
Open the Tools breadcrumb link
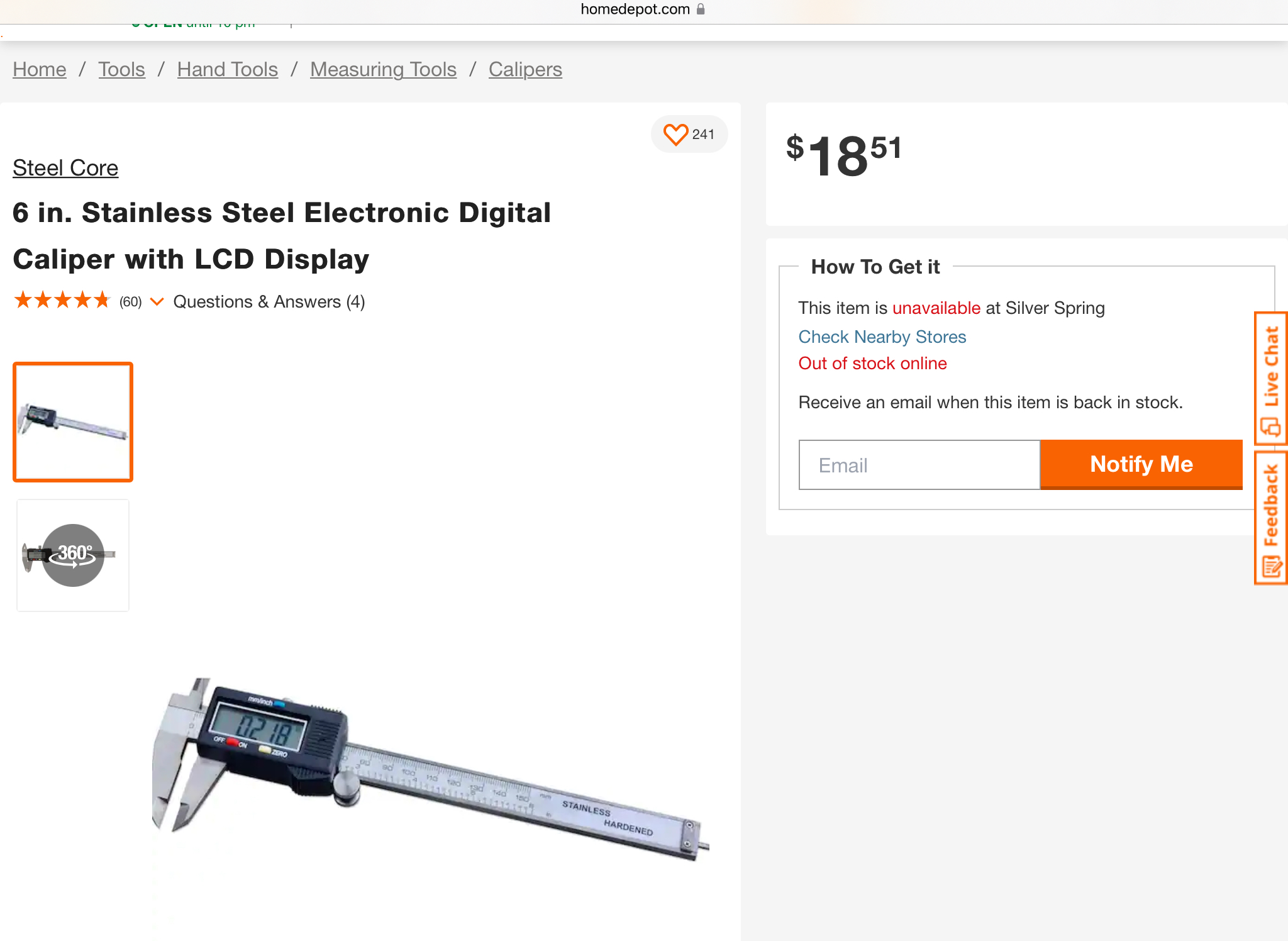121,69
